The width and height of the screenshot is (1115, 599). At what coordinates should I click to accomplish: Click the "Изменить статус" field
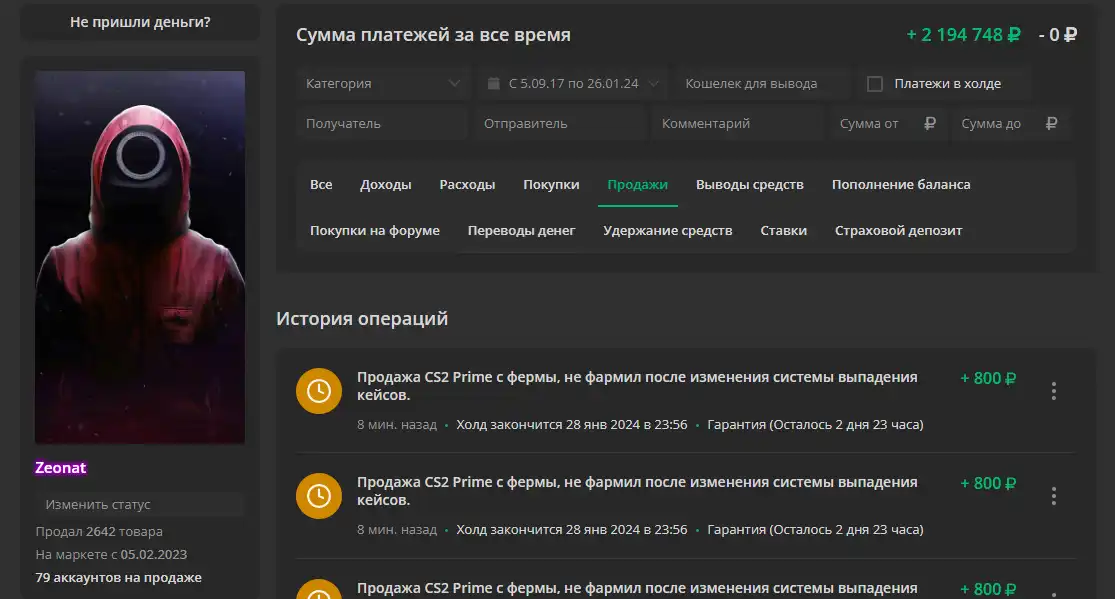140,504
